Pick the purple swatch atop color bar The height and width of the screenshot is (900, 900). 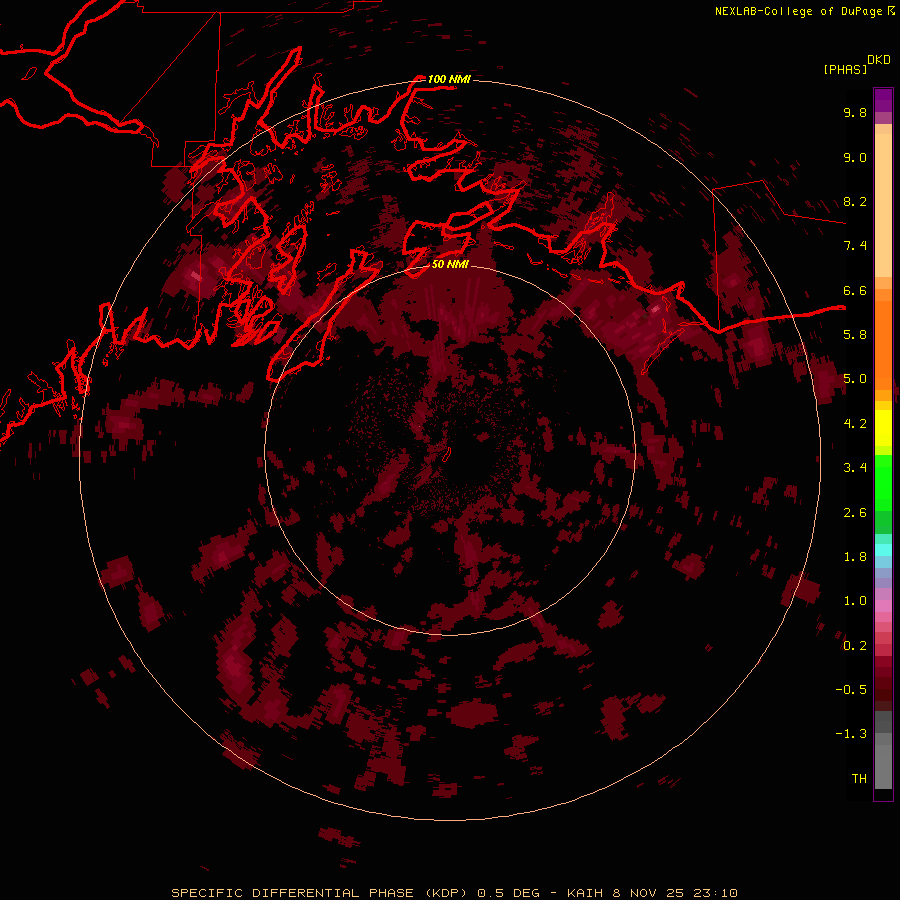click(x=883, y=100)
